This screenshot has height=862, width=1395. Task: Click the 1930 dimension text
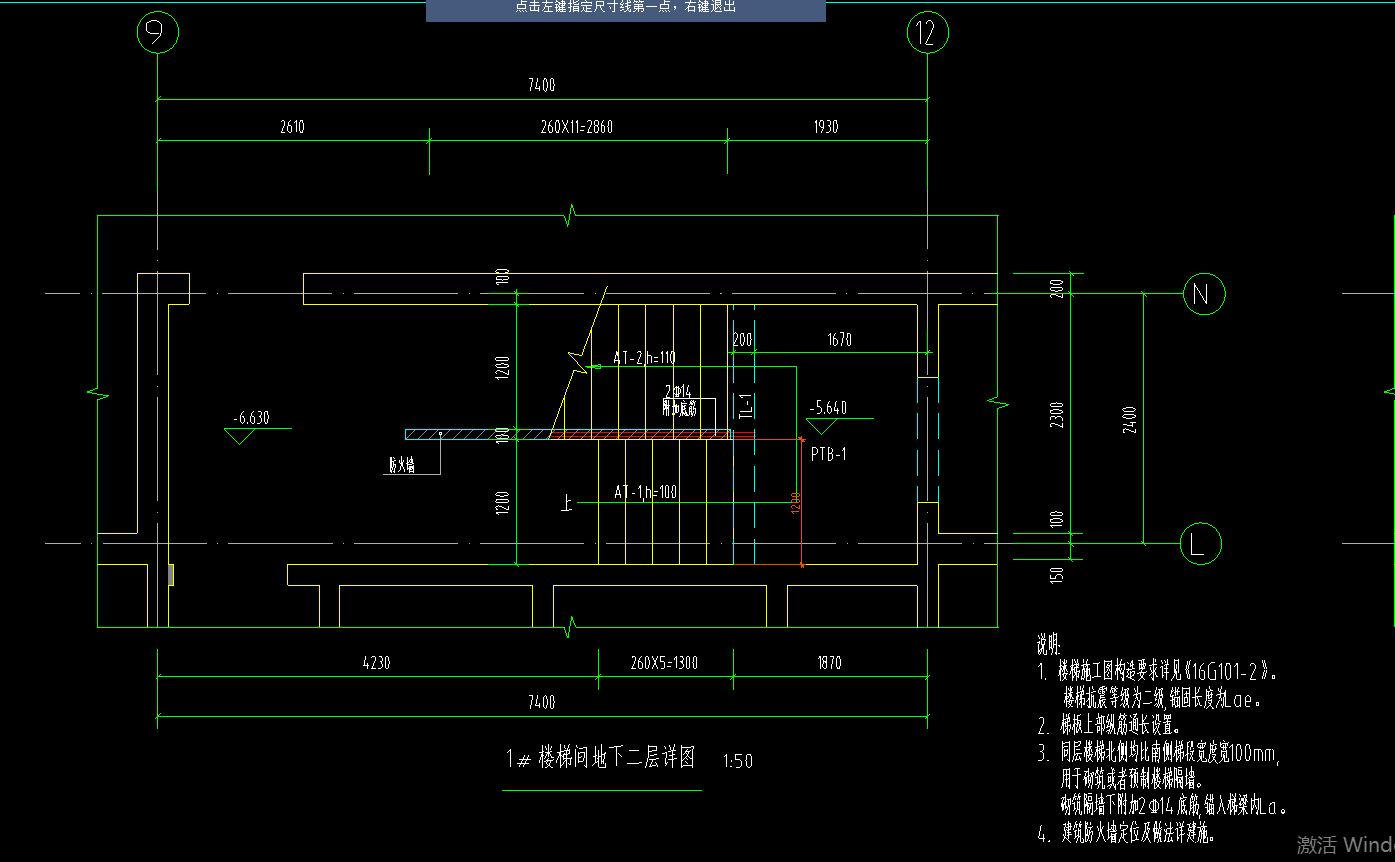pos(826,127)
